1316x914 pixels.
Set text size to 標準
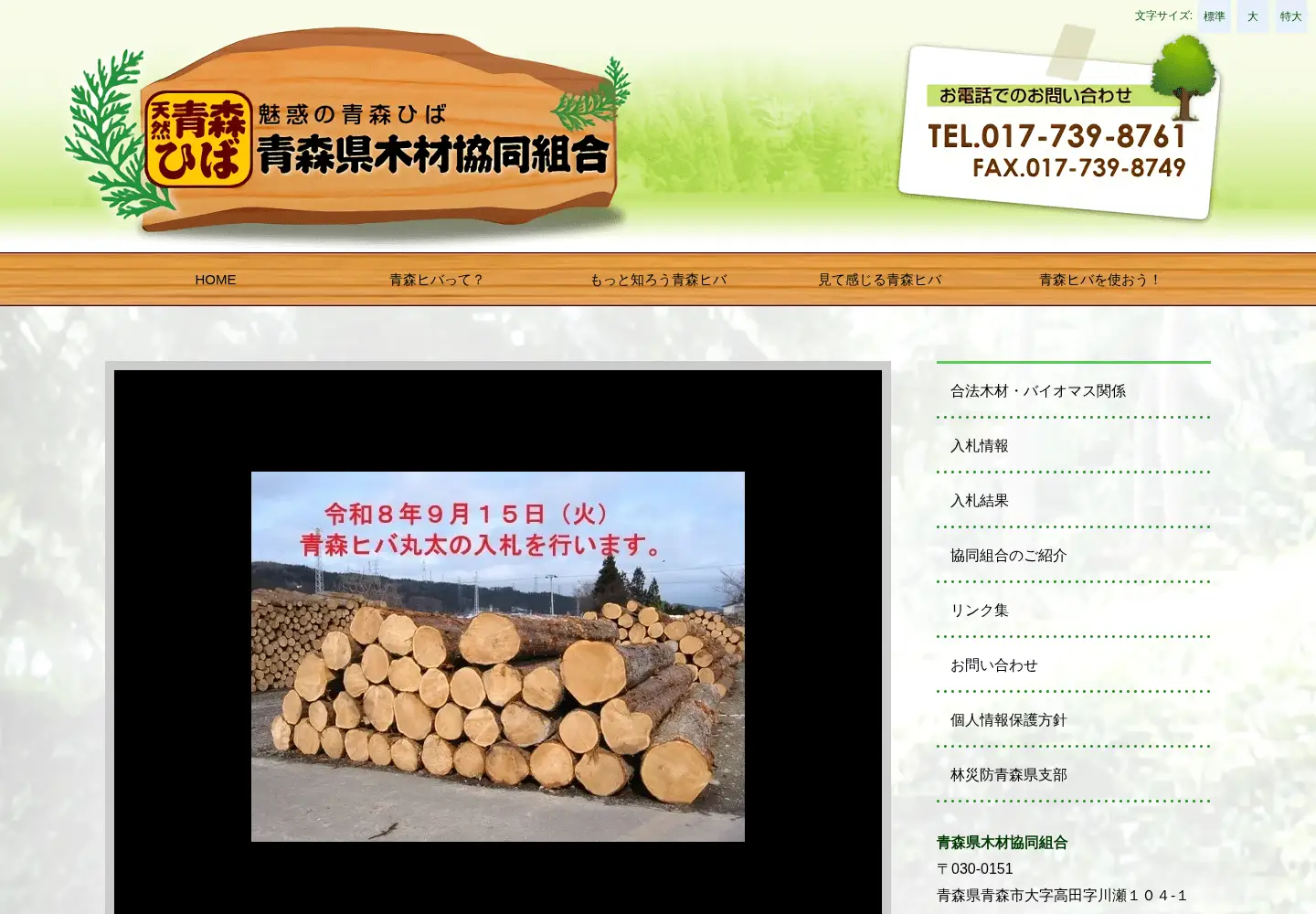click(1215, 16)
